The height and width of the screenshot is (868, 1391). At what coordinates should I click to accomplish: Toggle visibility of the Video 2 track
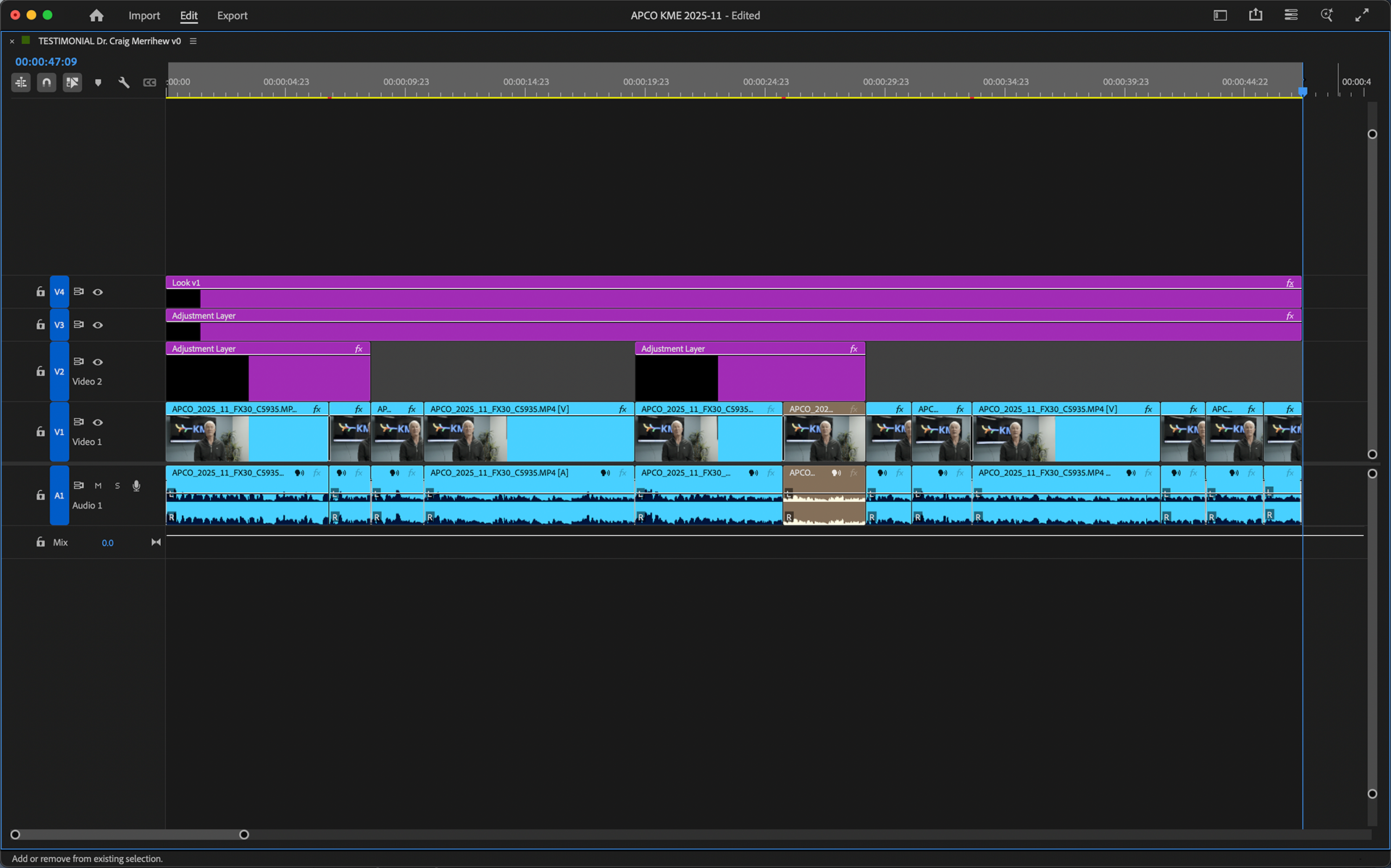coord(98,362)
